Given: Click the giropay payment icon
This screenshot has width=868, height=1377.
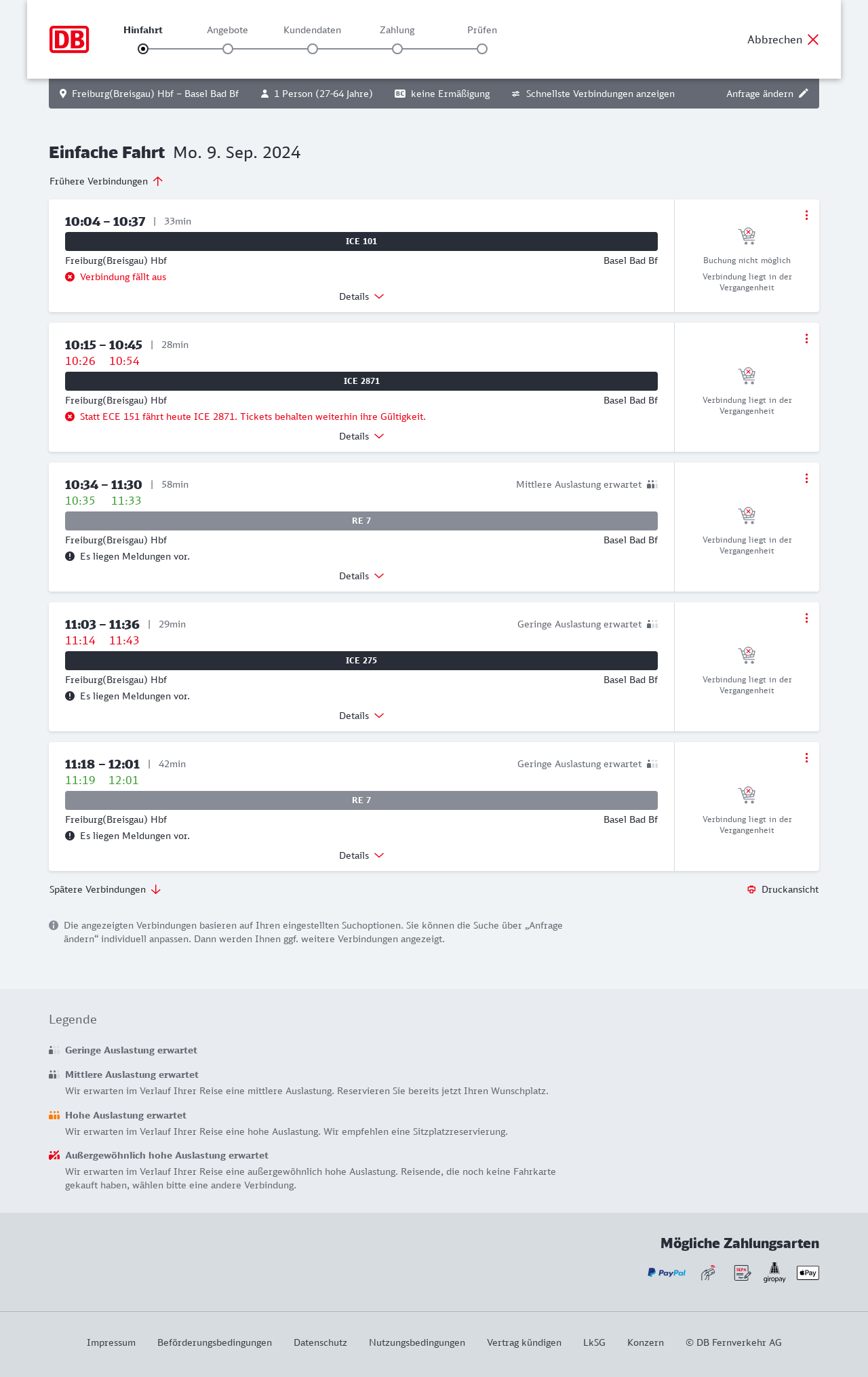Looking at the screenshot, I should coord(774,1273).
